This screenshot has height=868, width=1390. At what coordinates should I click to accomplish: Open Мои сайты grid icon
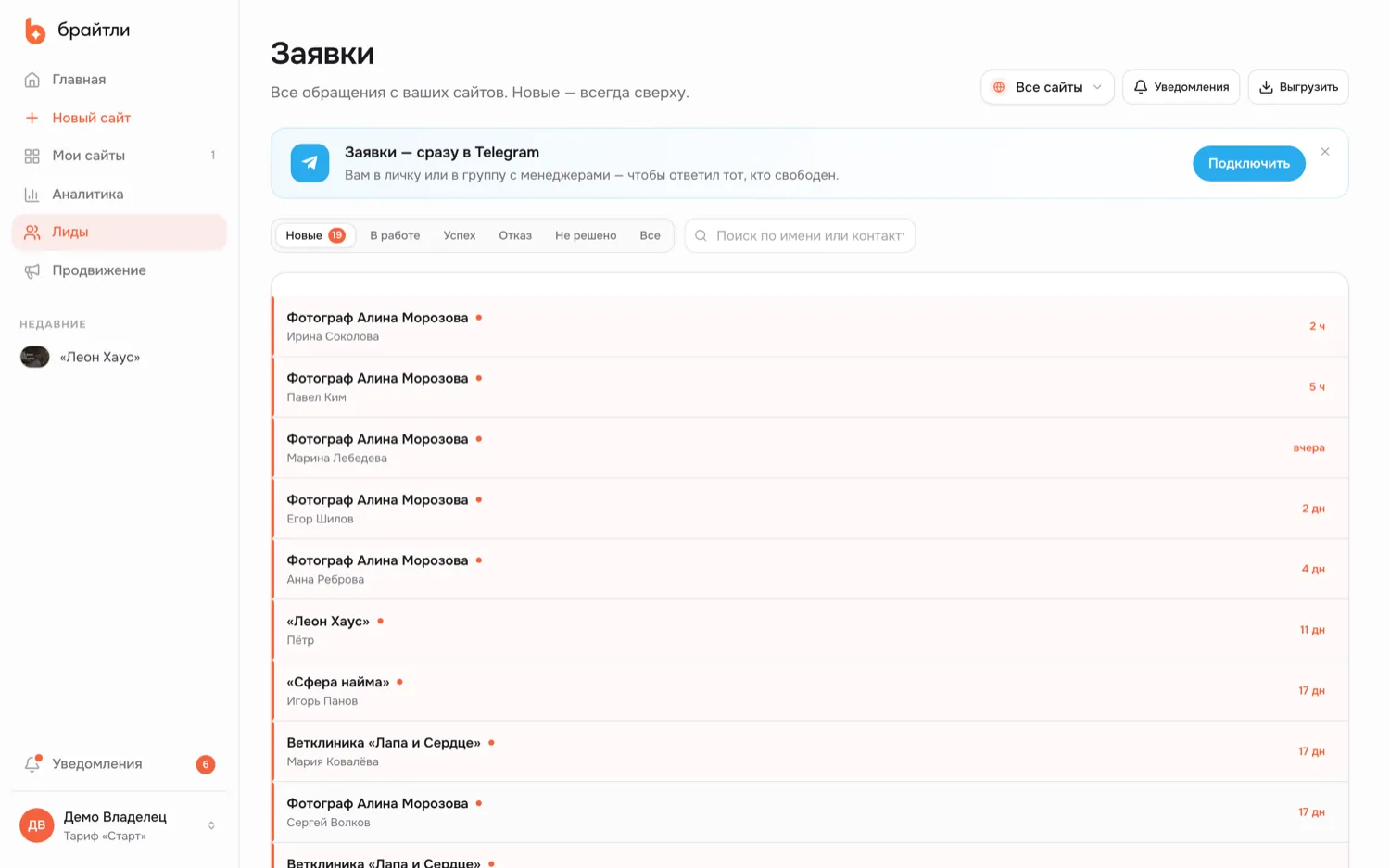point(32,156)
